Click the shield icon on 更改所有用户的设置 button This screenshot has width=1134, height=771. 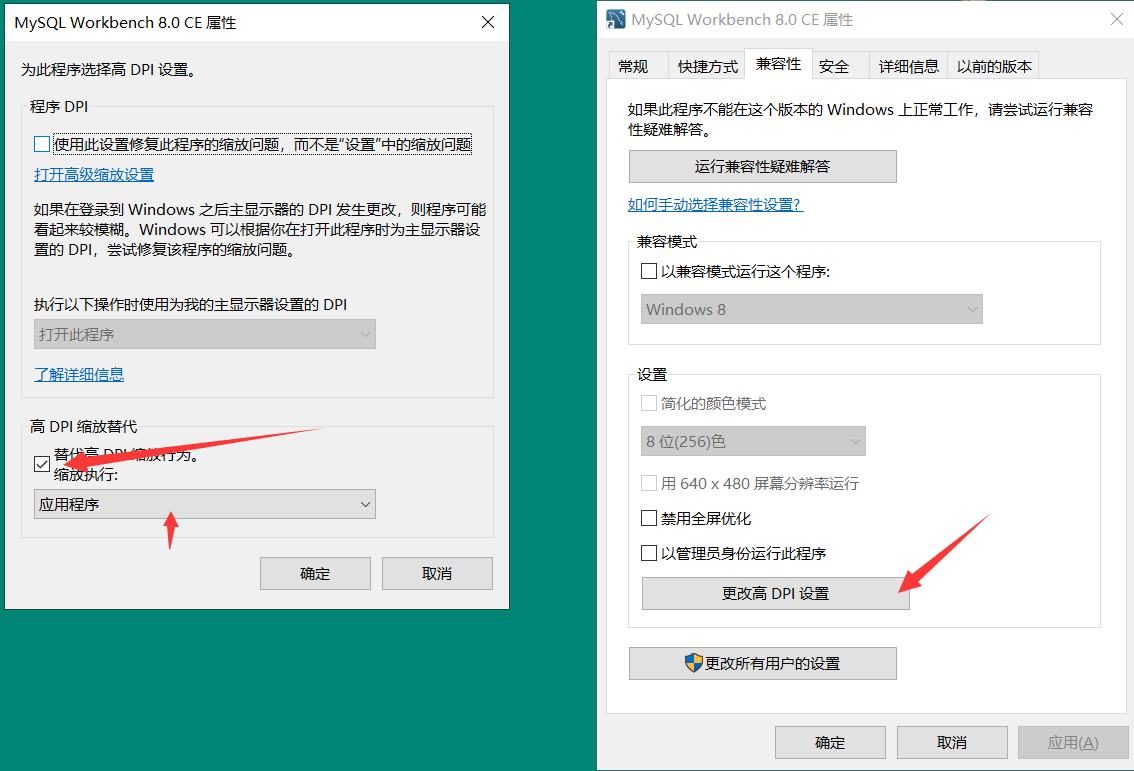pos(694,663)
